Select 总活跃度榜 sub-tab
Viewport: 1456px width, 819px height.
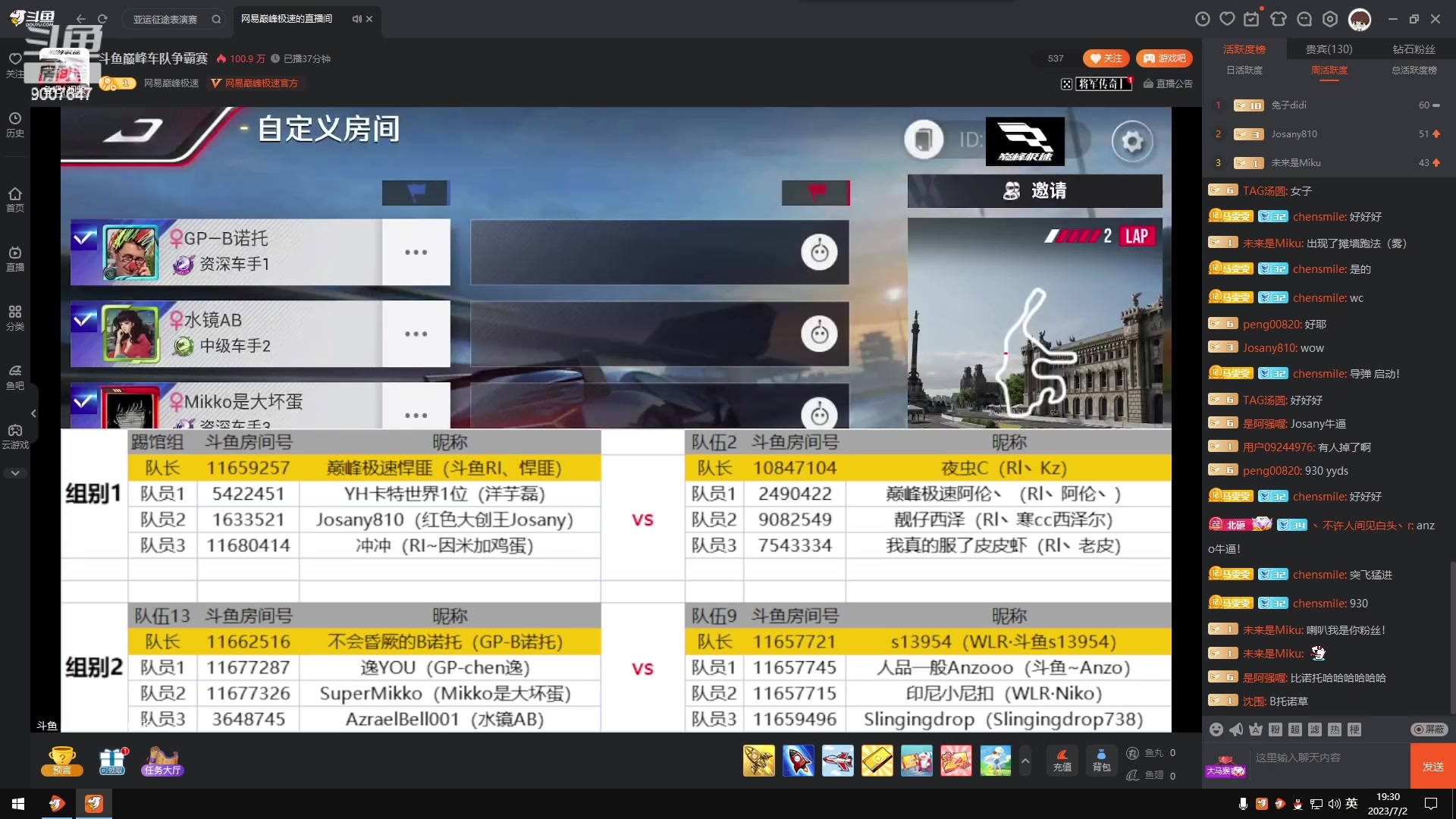click(x=1414, y=70)
